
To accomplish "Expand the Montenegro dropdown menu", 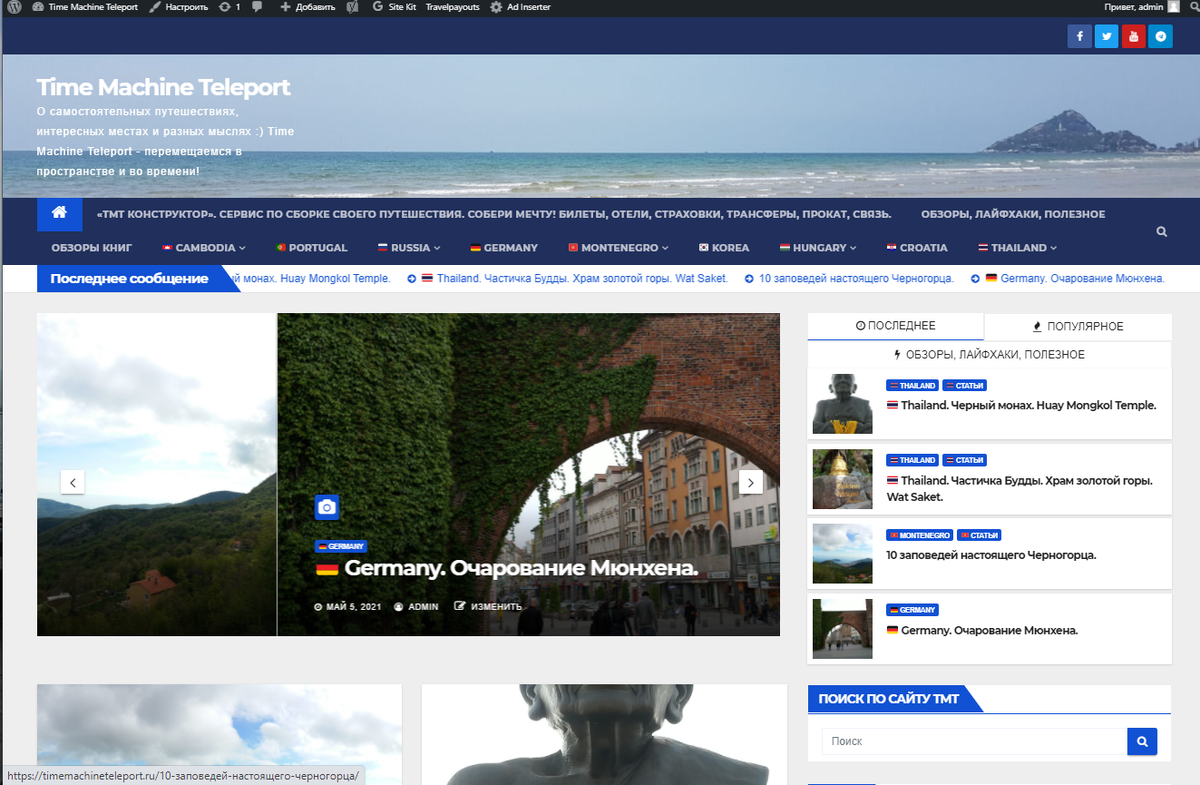I will (618, 247).
